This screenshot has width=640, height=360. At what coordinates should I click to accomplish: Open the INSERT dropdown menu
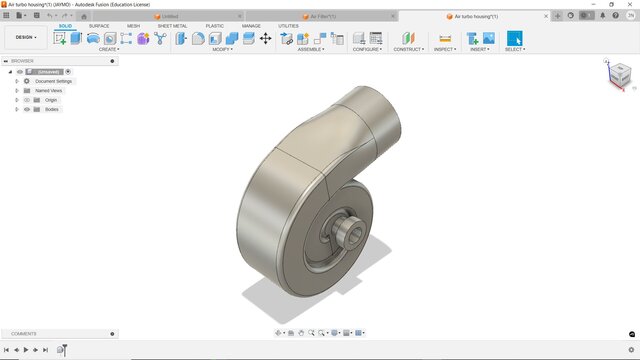(x=480, y=49)
